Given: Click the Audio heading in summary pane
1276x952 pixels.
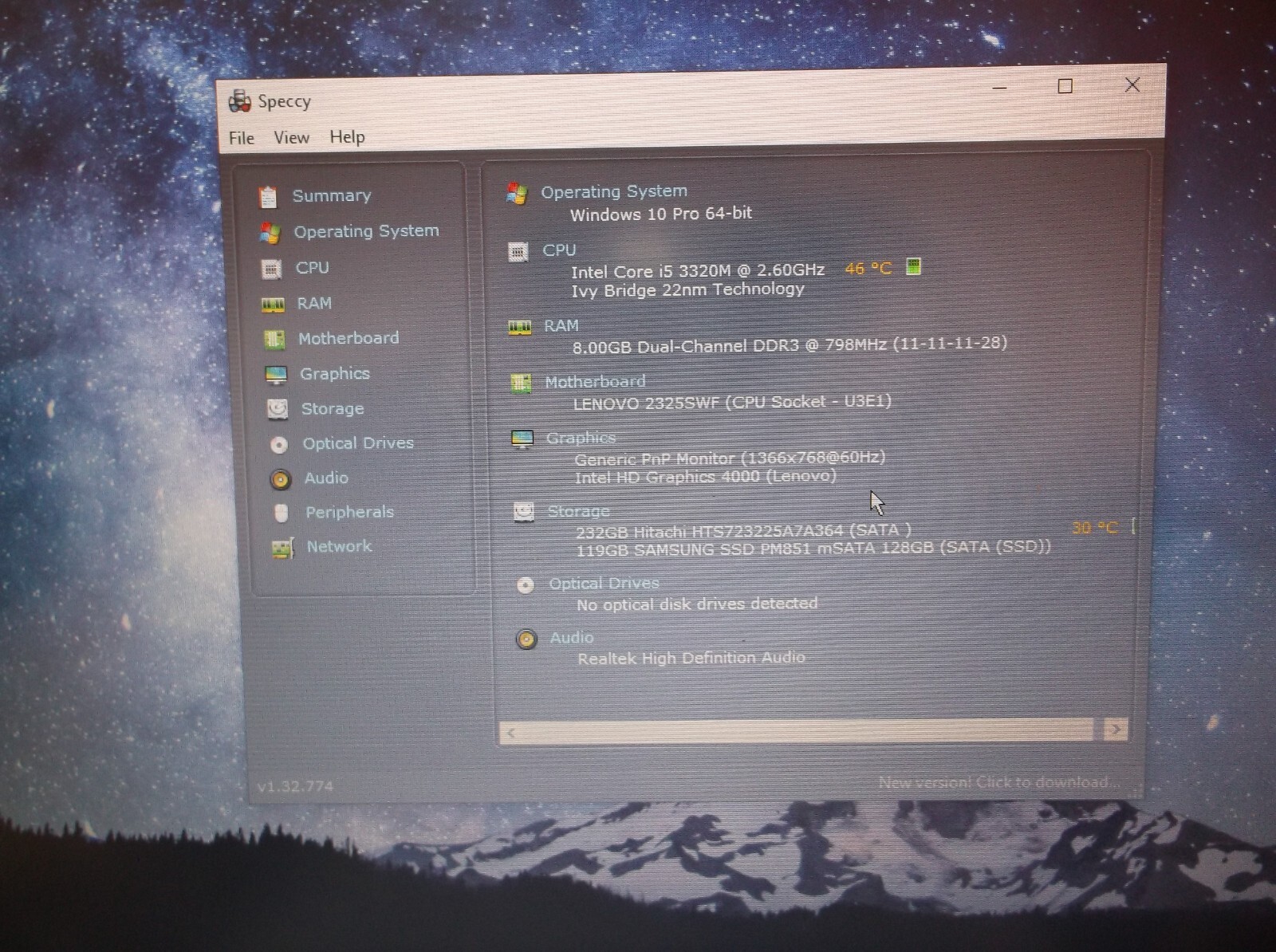Looking at the screenshot, I should point(572,638).
